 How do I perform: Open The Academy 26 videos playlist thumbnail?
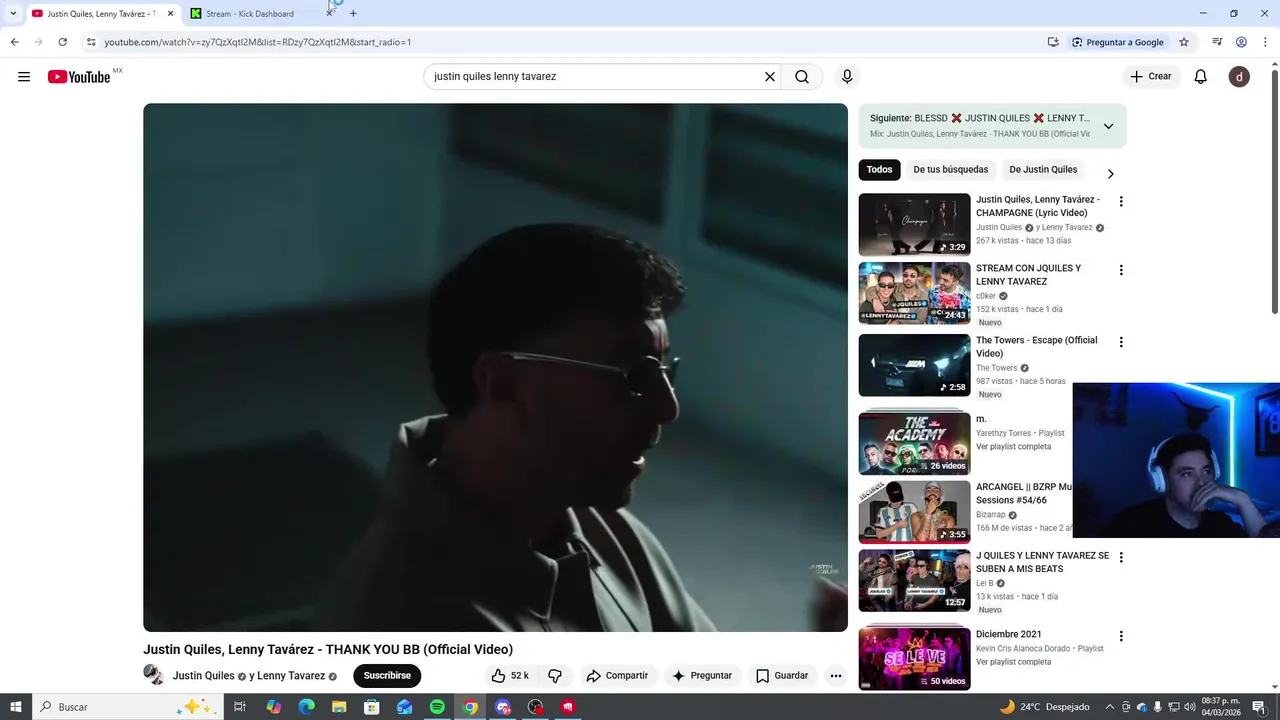pos(914,443)
